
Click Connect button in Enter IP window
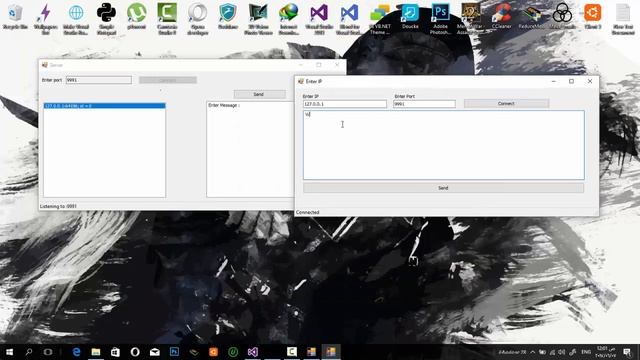pos(506,104)
